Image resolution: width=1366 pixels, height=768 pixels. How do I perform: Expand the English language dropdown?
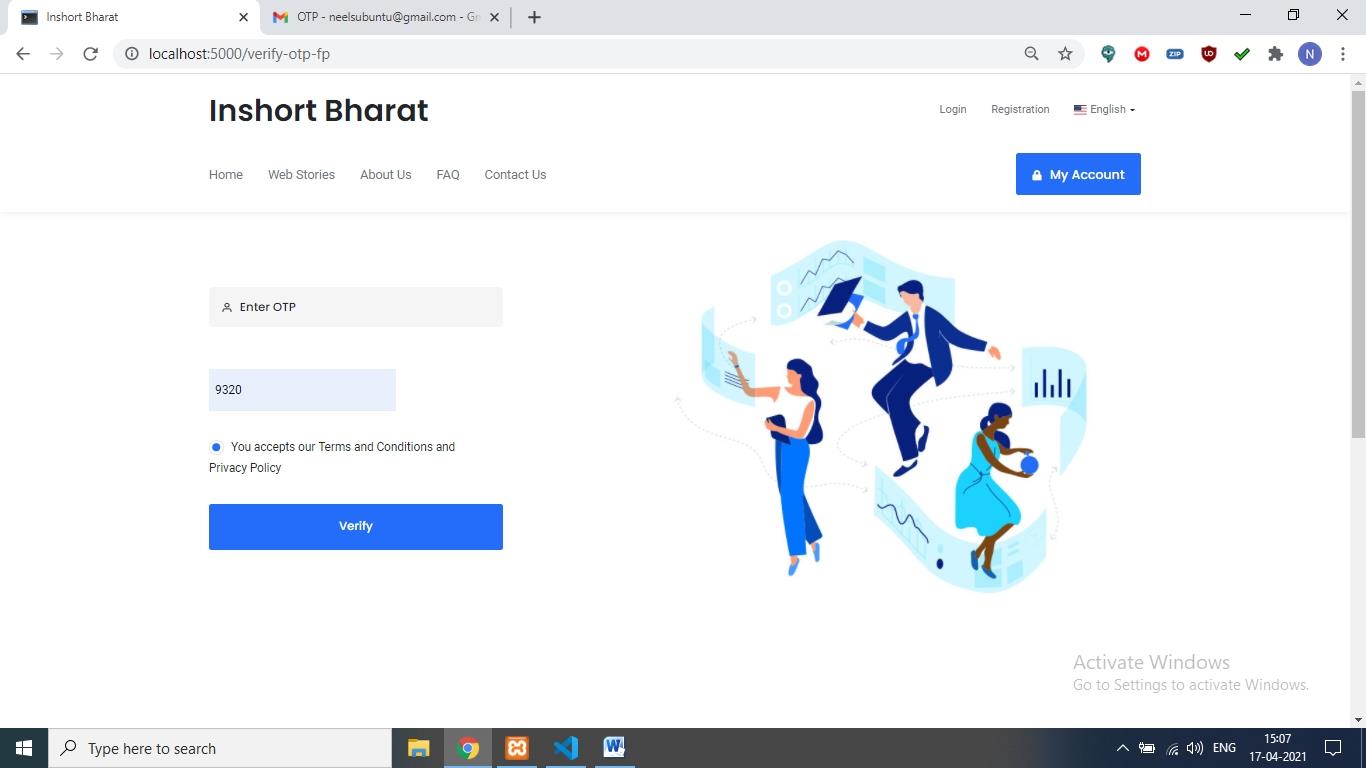coord(1105,110)
